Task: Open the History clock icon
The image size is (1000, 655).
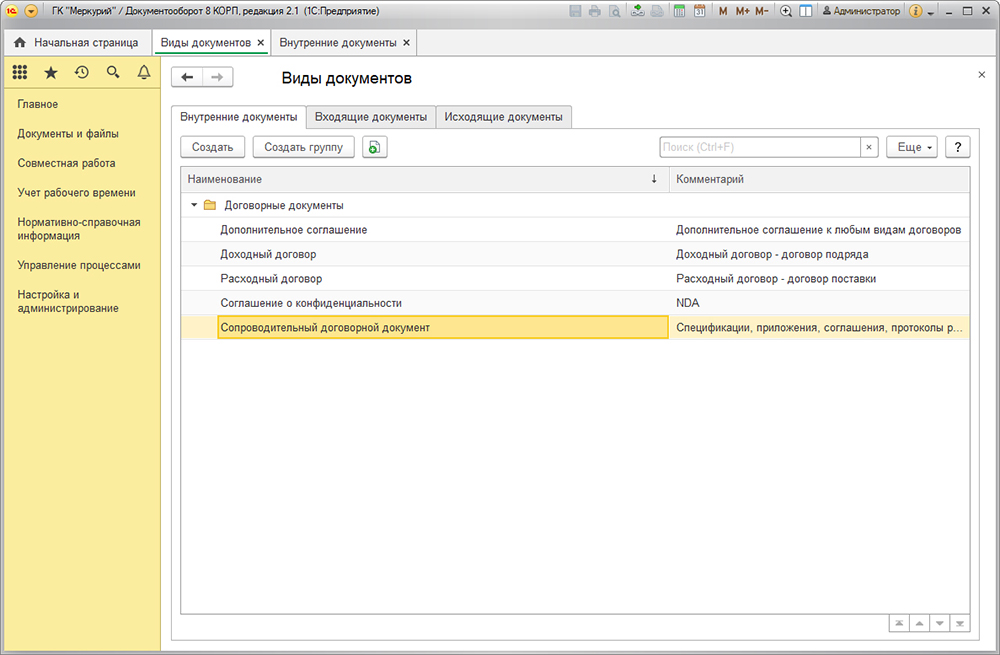Action: 82,72
